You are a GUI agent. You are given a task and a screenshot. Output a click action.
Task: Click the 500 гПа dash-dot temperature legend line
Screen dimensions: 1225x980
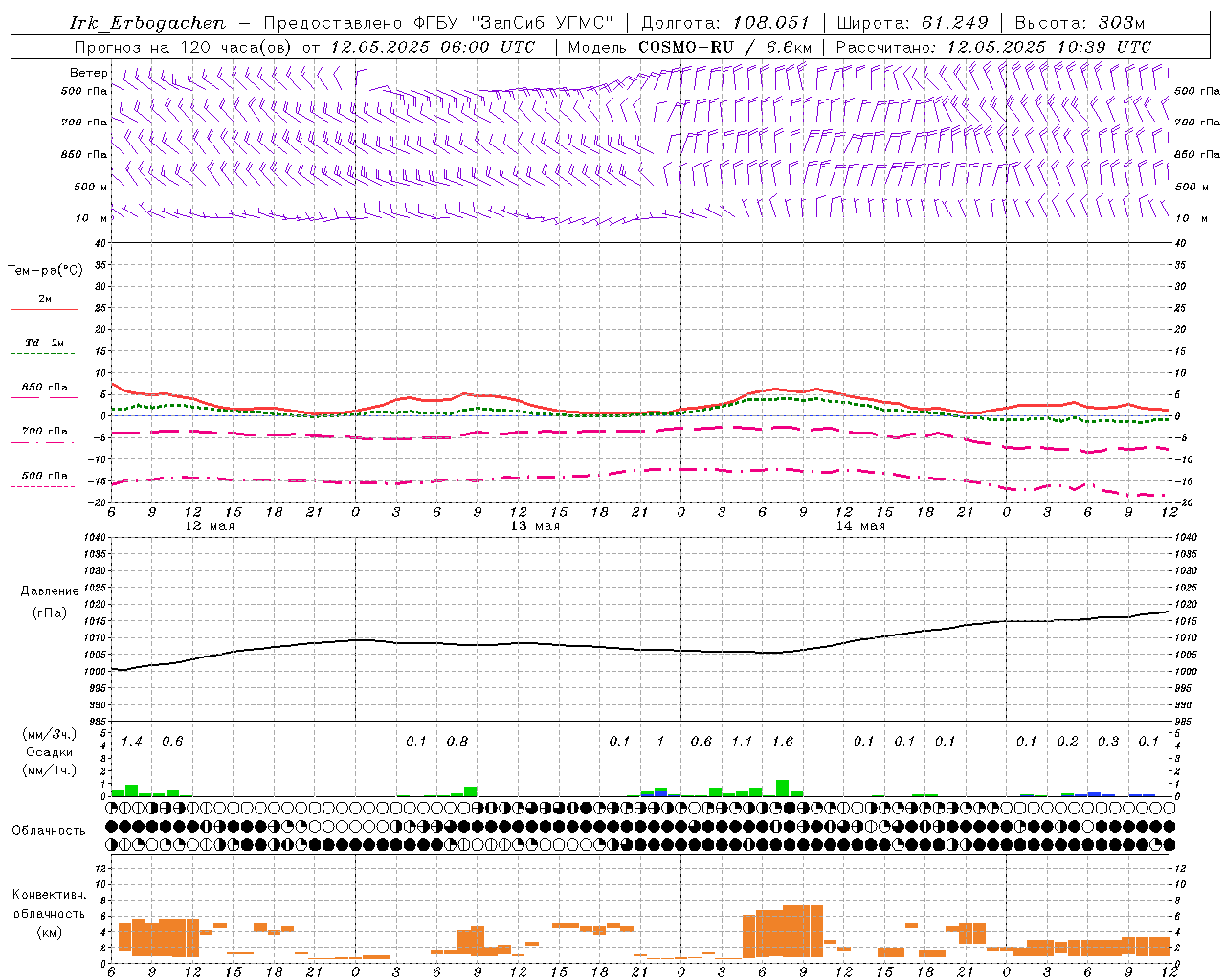[x=43, y=487]
